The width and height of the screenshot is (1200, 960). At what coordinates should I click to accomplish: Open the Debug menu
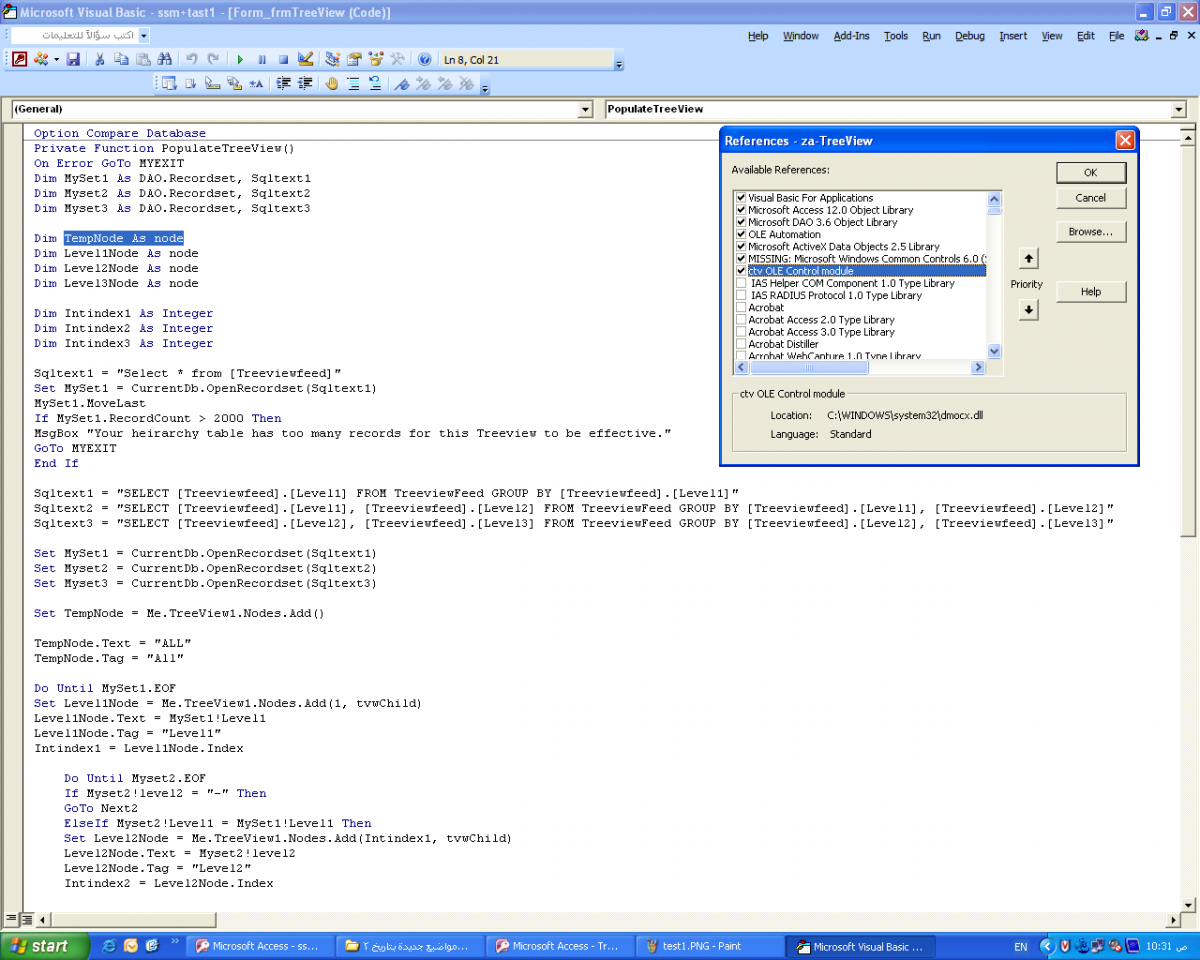coord(970,36)
